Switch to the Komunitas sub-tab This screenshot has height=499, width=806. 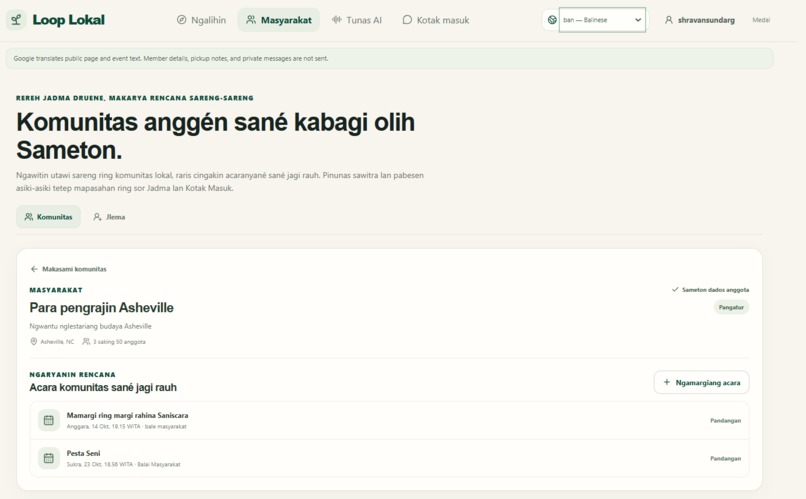tap(48, 217)
